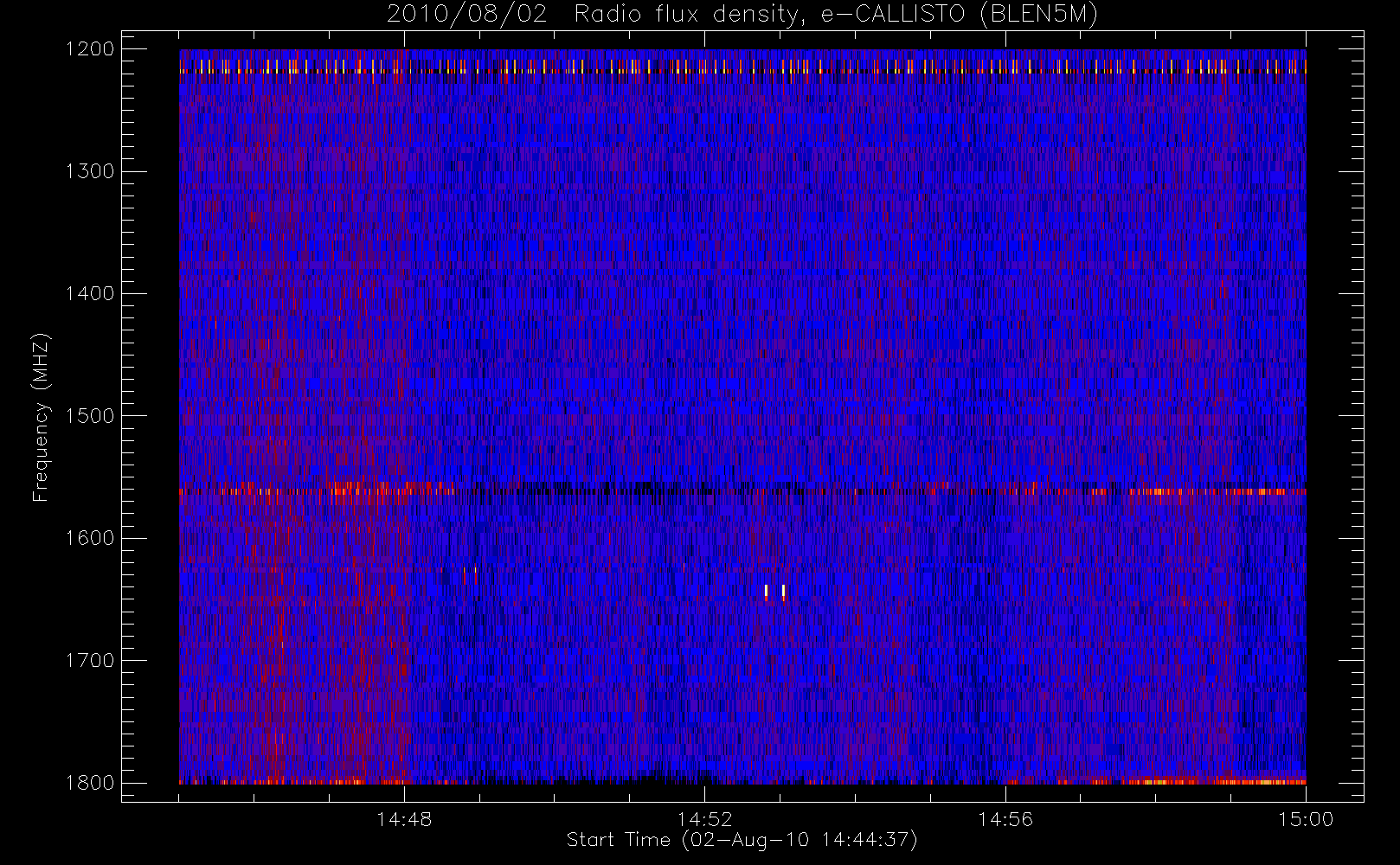This screenshot has height=865, width=1400.
Task: Click the 14:48 time axis label
Action: click(404, 819)
